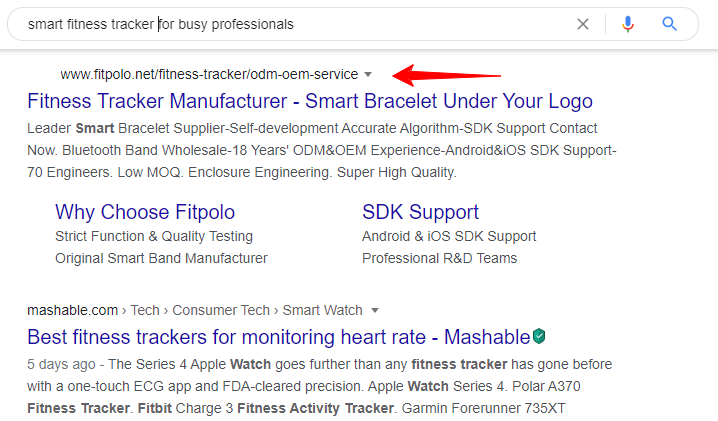Image resolution: width=718 pixels, height=421 pixels.
Task: Click the mashable.com breadcrumb domain
Action: point(72,310)
